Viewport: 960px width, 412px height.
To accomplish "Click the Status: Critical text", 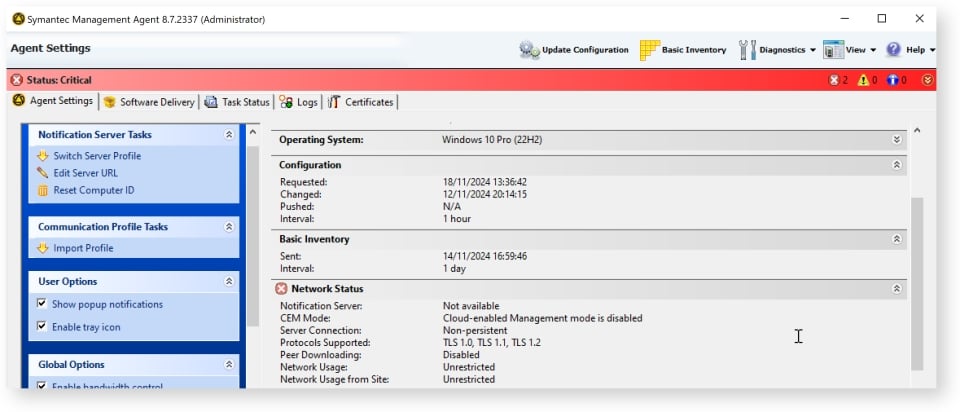I will coord(59,80).
